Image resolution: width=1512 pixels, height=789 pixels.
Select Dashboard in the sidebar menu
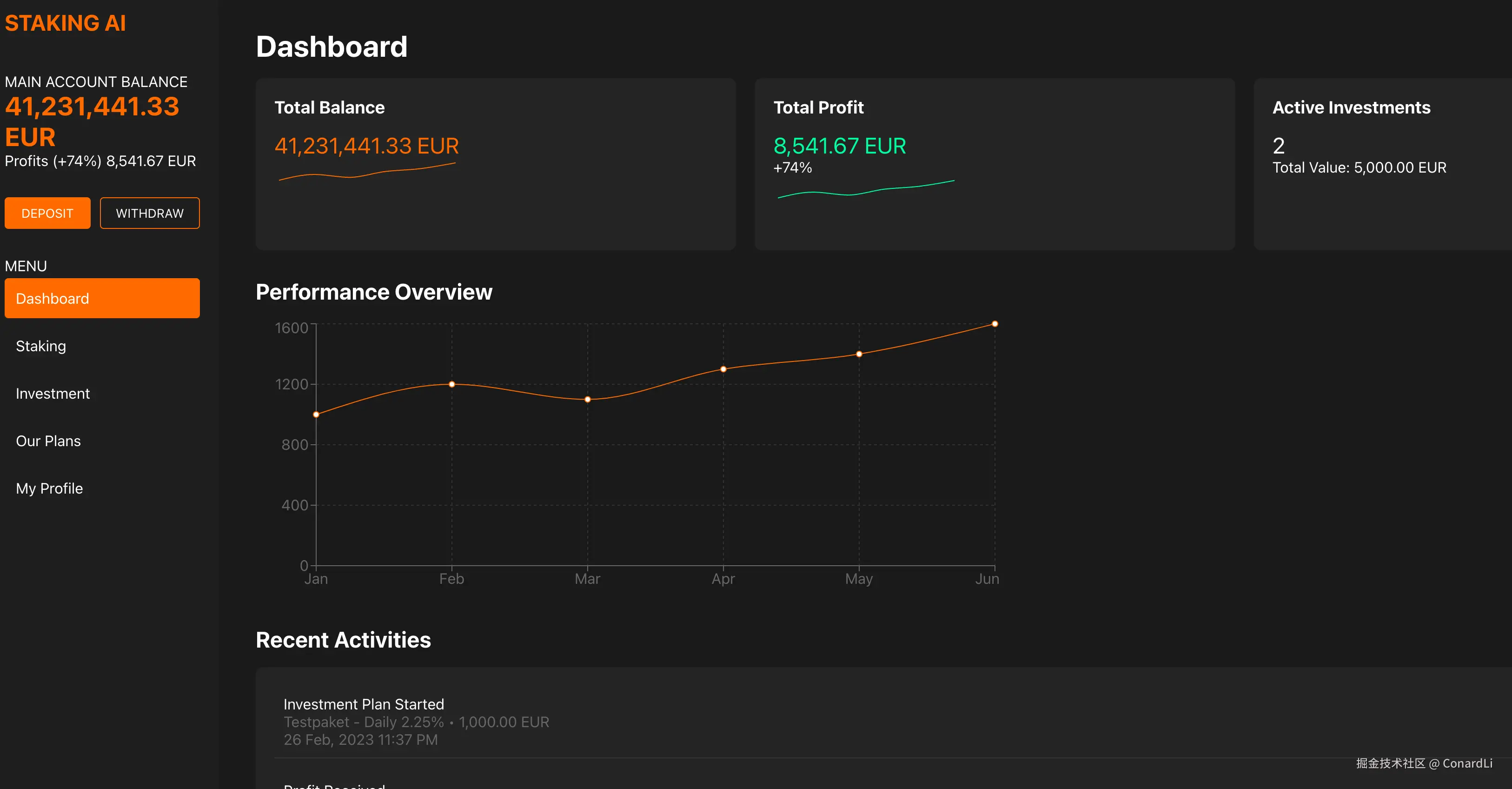(x=101, y=299)
